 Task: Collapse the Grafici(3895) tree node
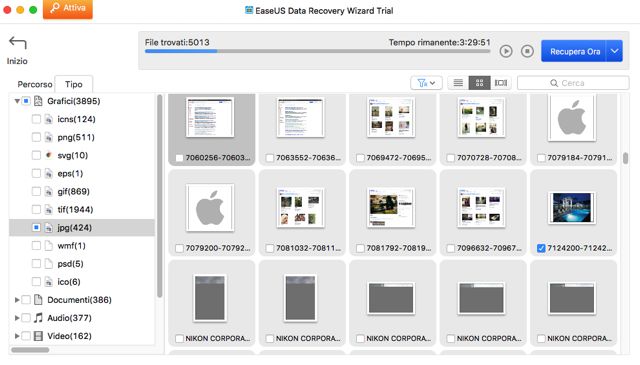tap(17, 101)
